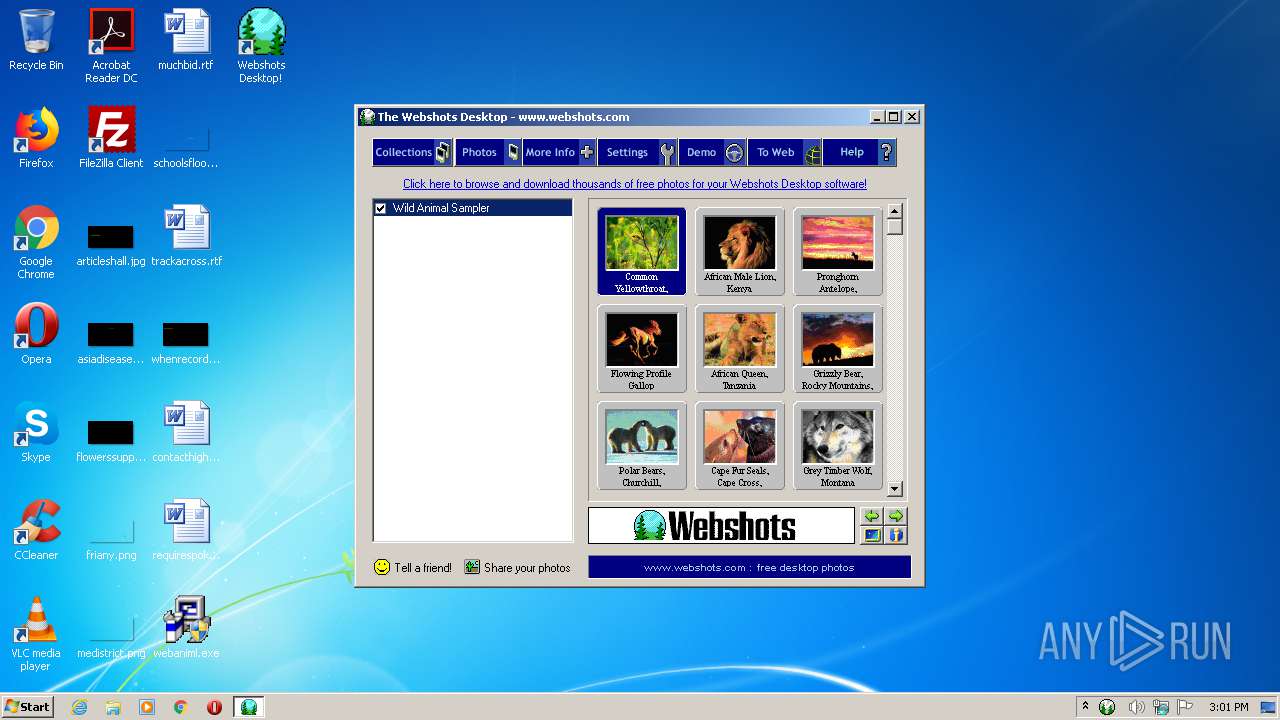Select the trackacross.rtf desktop file

click(x=186, y=236)
